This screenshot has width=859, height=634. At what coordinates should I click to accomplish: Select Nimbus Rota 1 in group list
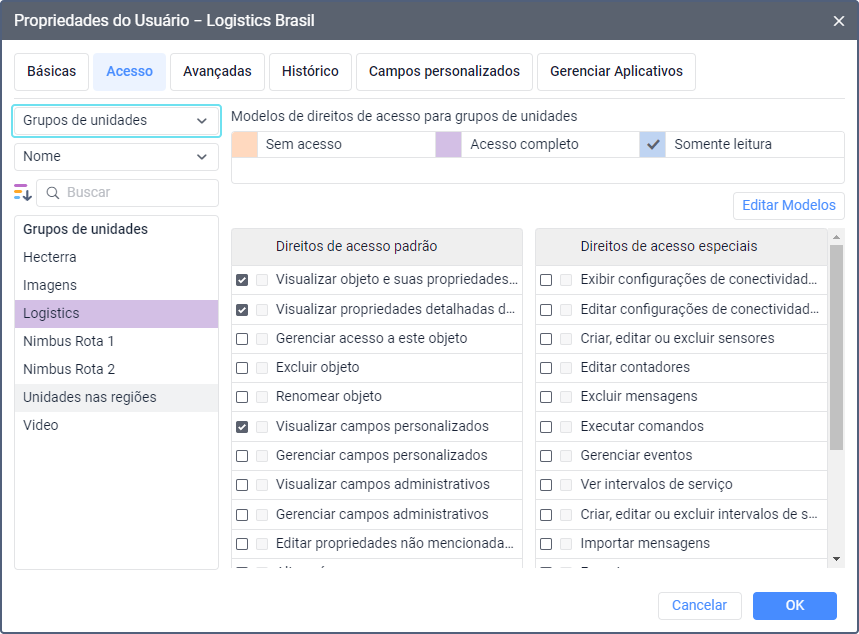69,342
